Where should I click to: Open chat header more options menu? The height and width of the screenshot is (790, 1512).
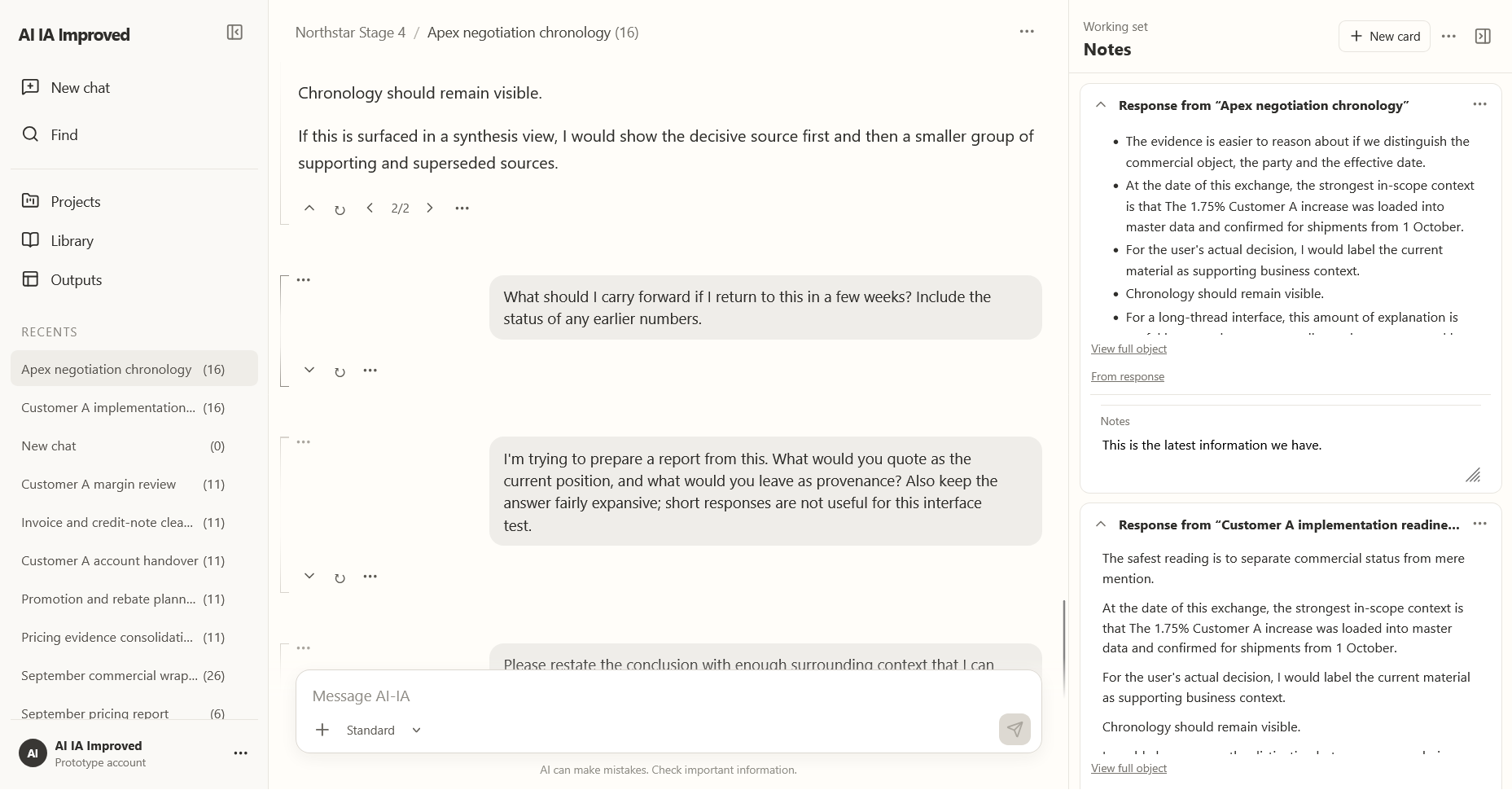(1027, 32)
